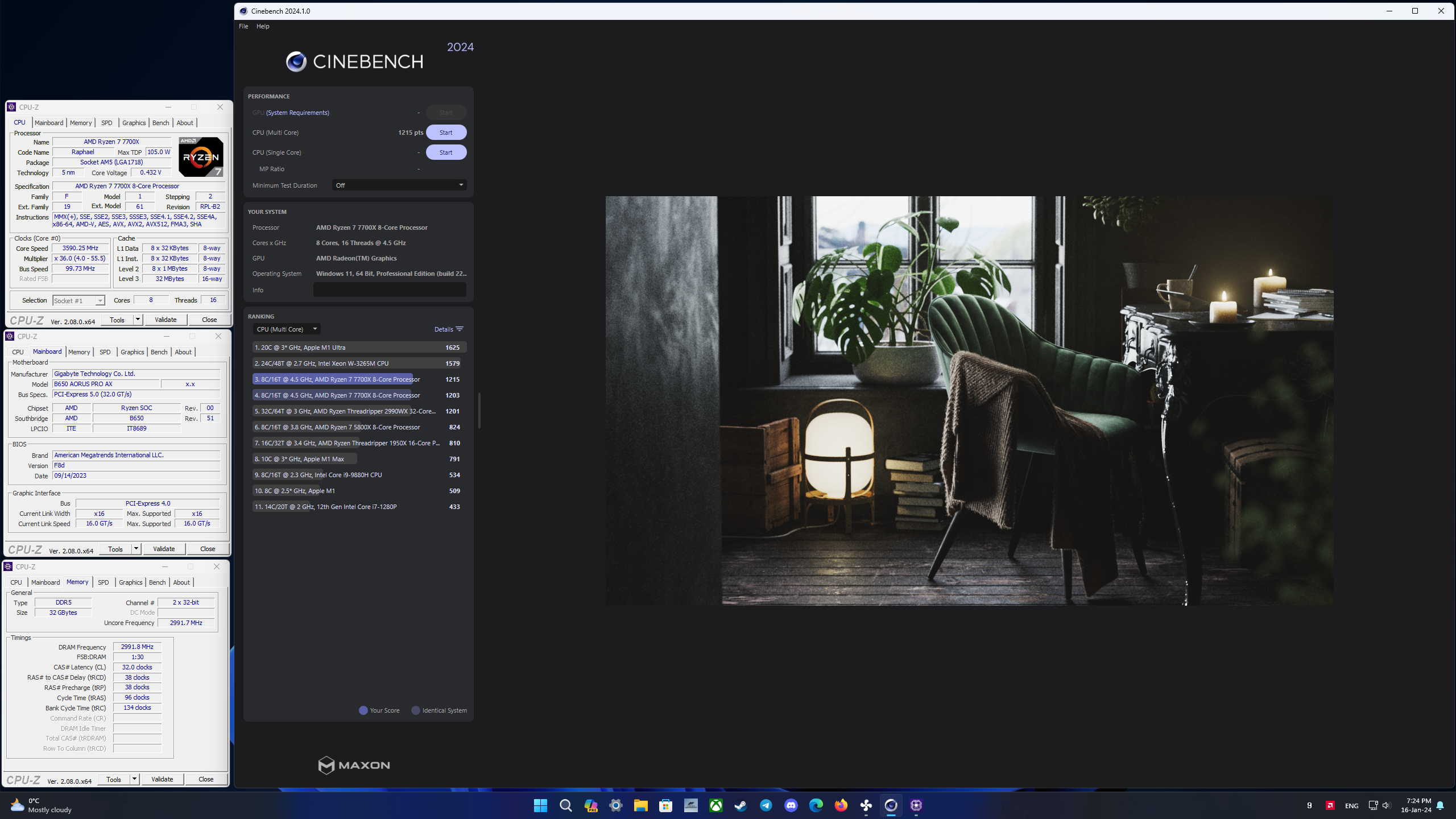Click Close button in middle CPU-Z window
Viewport: 1456px width, 819px height.
tap(208, 549)
